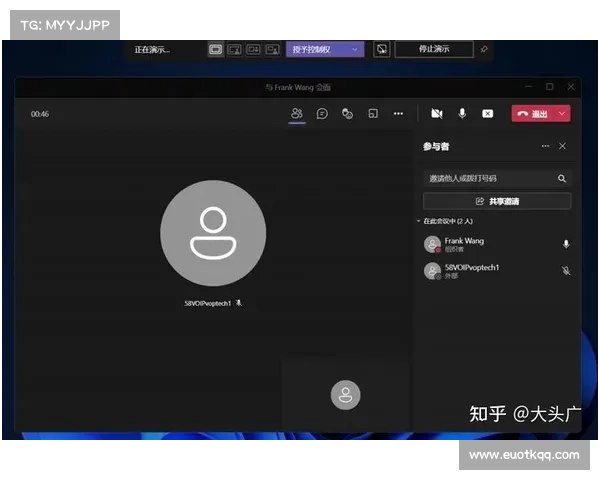Click 58VOIPvoptech1's avatar in list

(x=432, y=271)
